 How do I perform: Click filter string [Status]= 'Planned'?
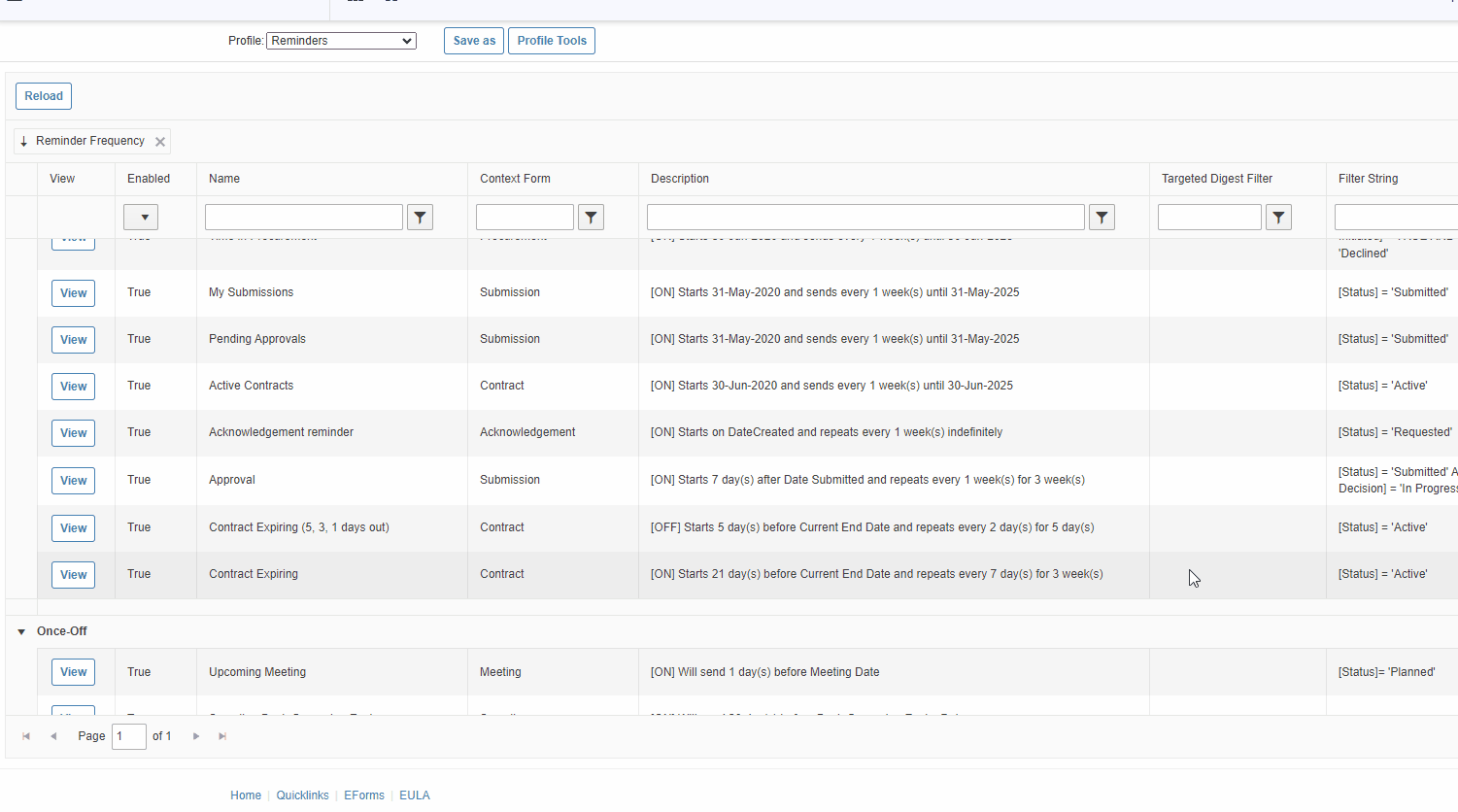[x=1386, y=672]
